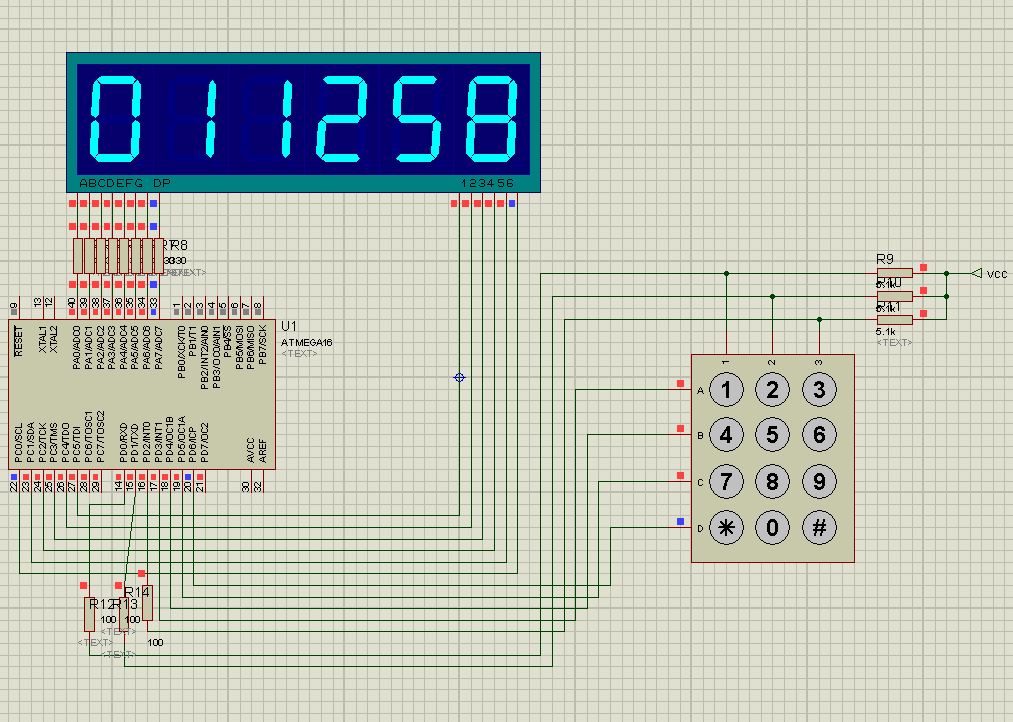The image size is (1013, 722).
Task: Click the ATMEGA16 part name text
Action: pyautogui.click(x=307, y=342)
